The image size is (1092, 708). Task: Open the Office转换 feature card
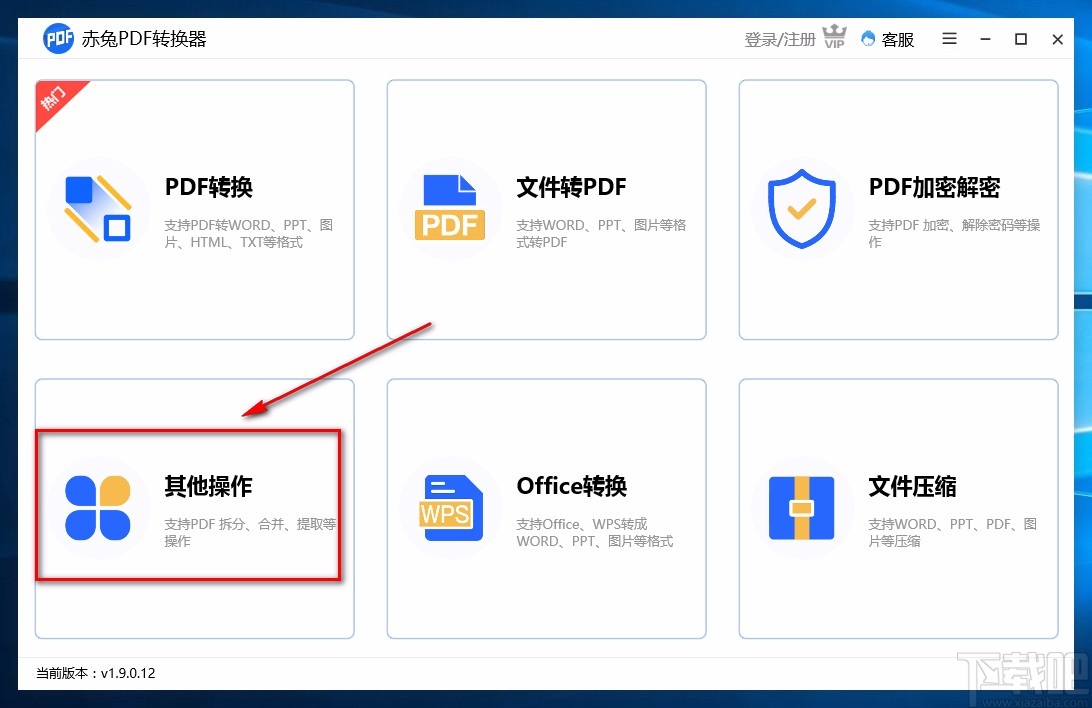(x=546, y=507)
